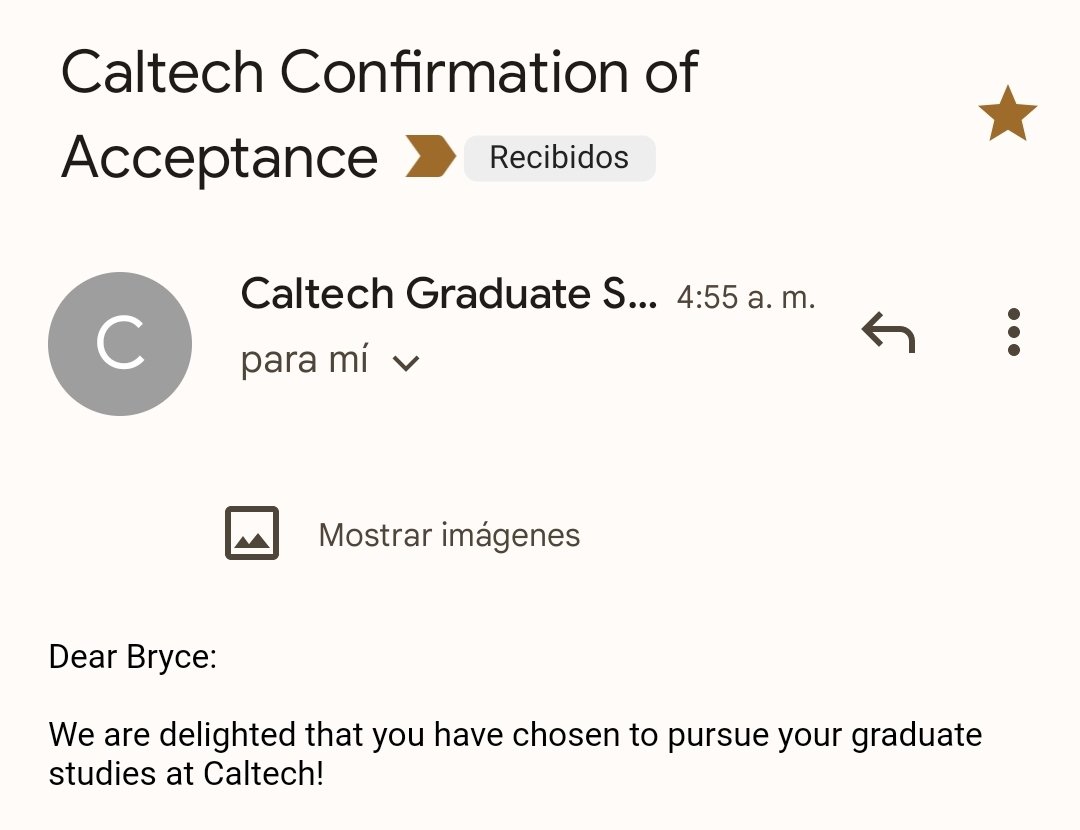Screen dimensions: 1080x830
Task: Click the reply arrow icon
Action: (888, 332)
